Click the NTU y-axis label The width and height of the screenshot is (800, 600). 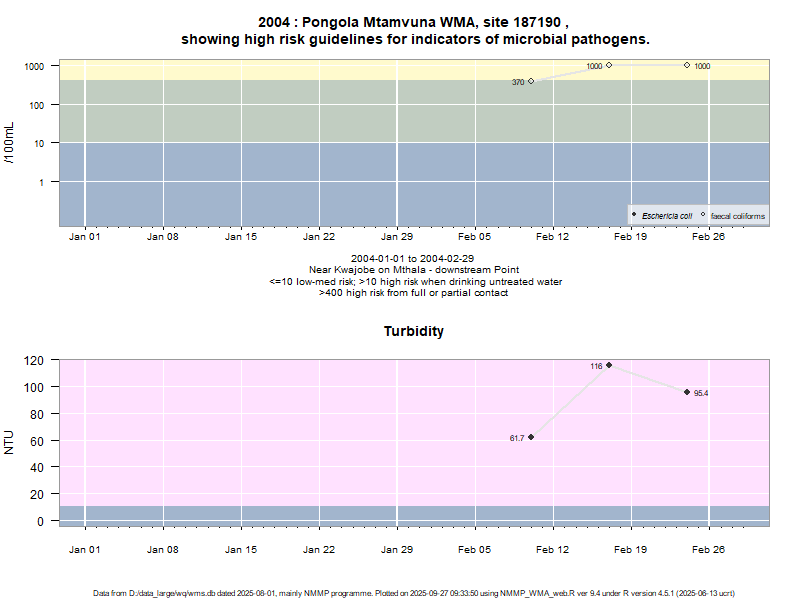[10, 441]
